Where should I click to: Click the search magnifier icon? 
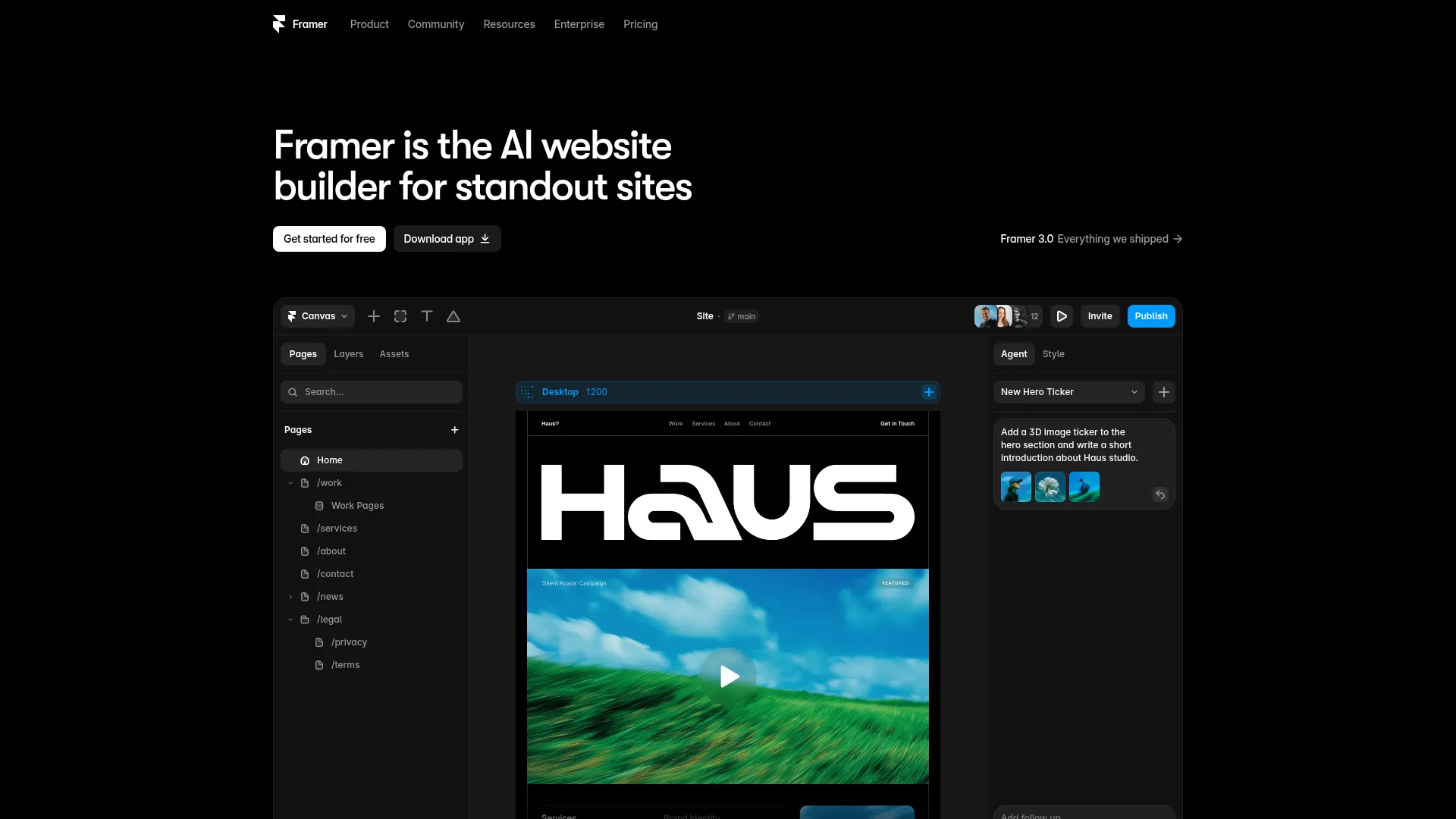pos(293,392)
